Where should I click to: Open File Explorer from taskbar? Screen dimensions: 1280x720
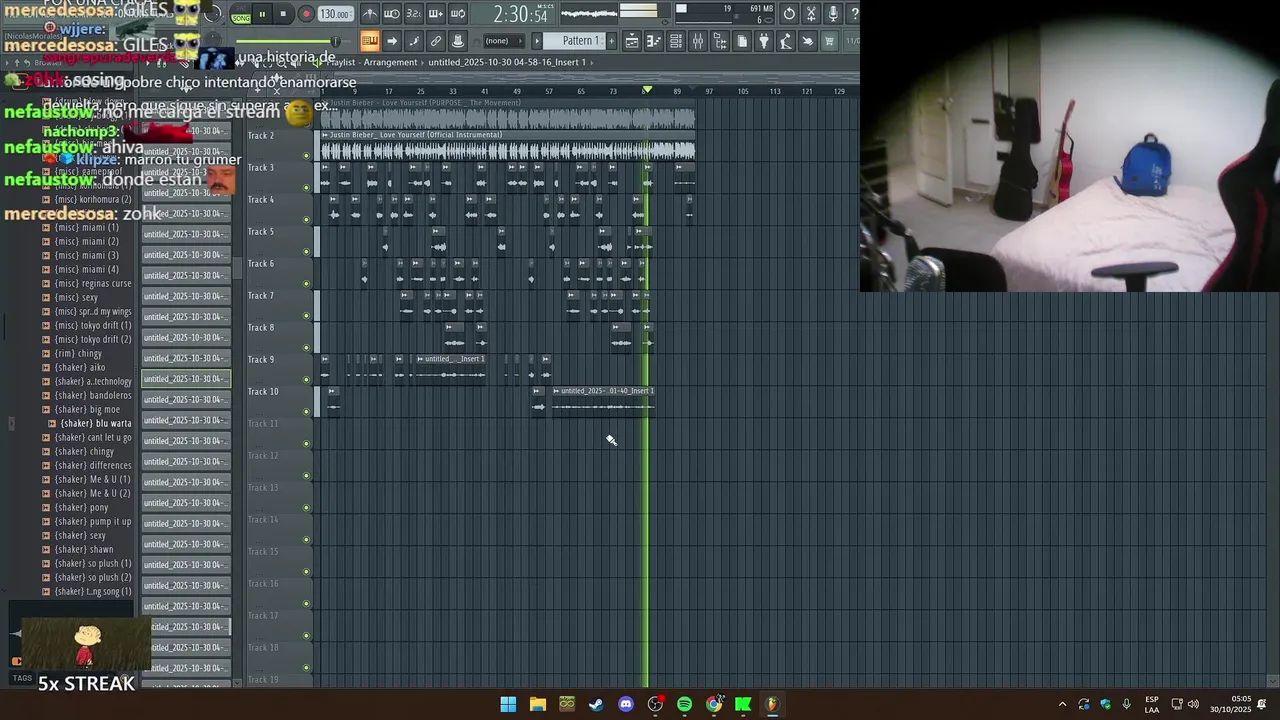click(x=537, y=704)
